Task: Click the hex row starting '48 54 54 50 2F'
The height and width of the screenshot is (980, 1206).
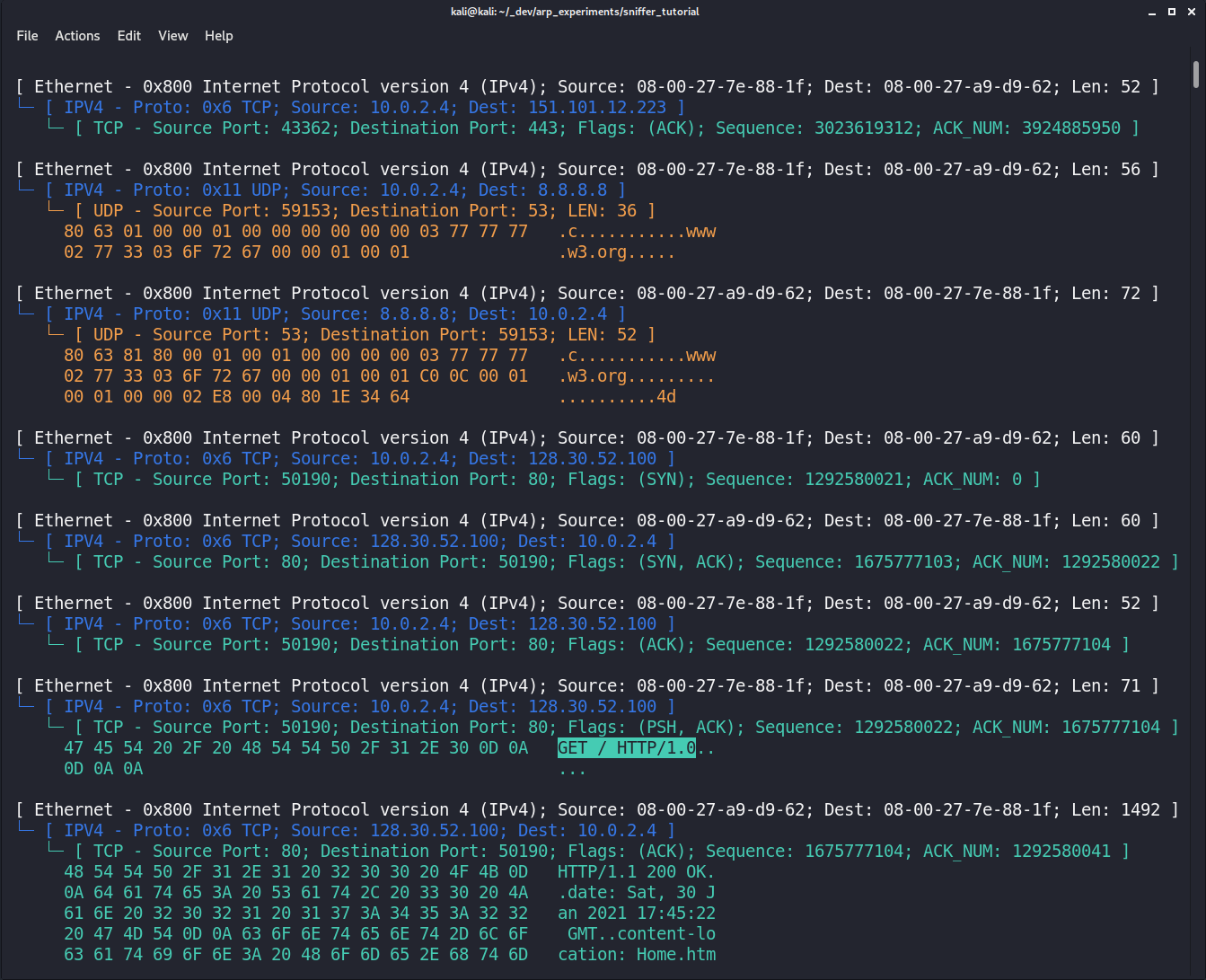Action: click(x=295, y=872)
